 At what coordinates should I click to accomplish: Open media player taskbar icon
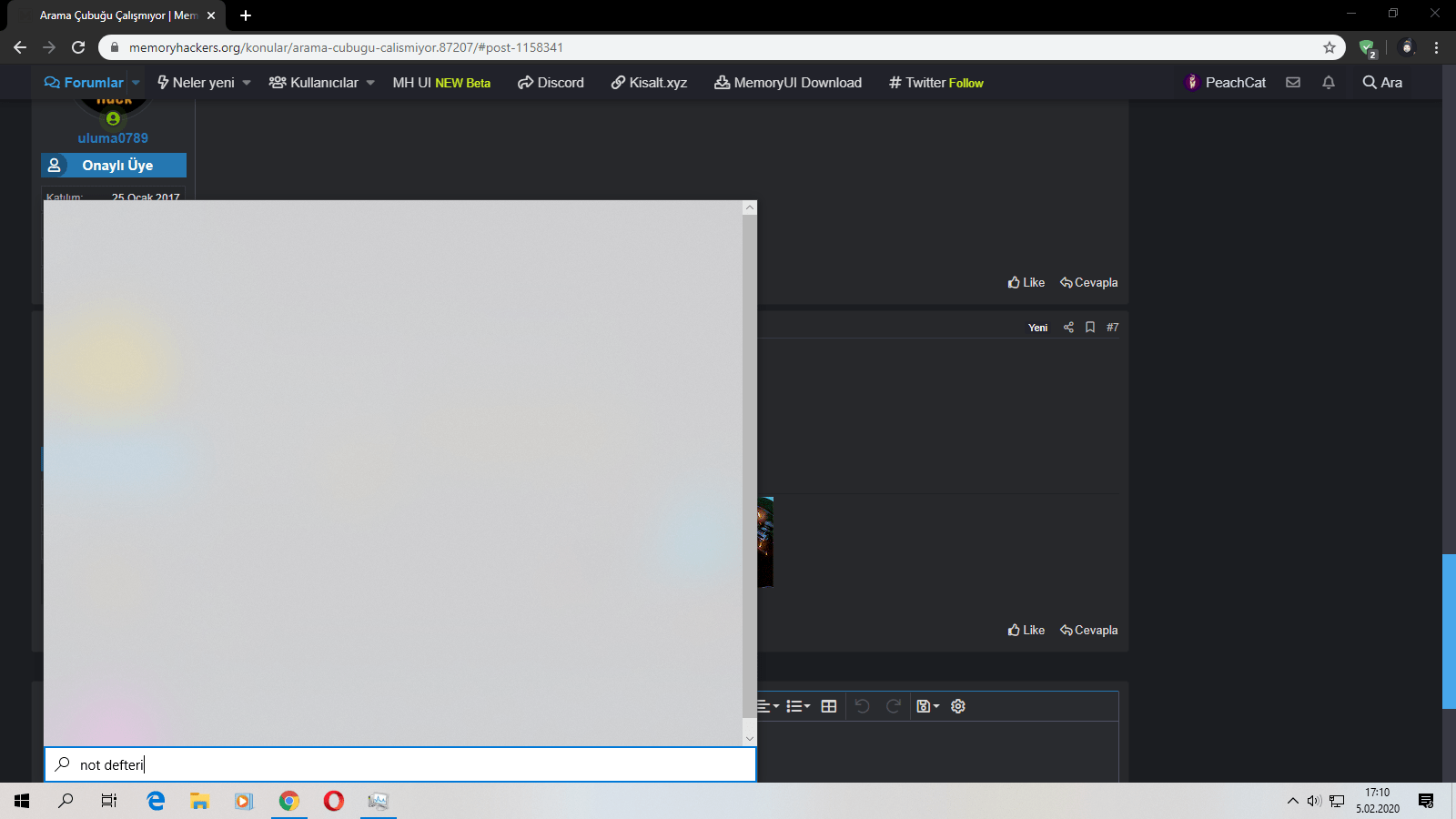coord(243,801)
